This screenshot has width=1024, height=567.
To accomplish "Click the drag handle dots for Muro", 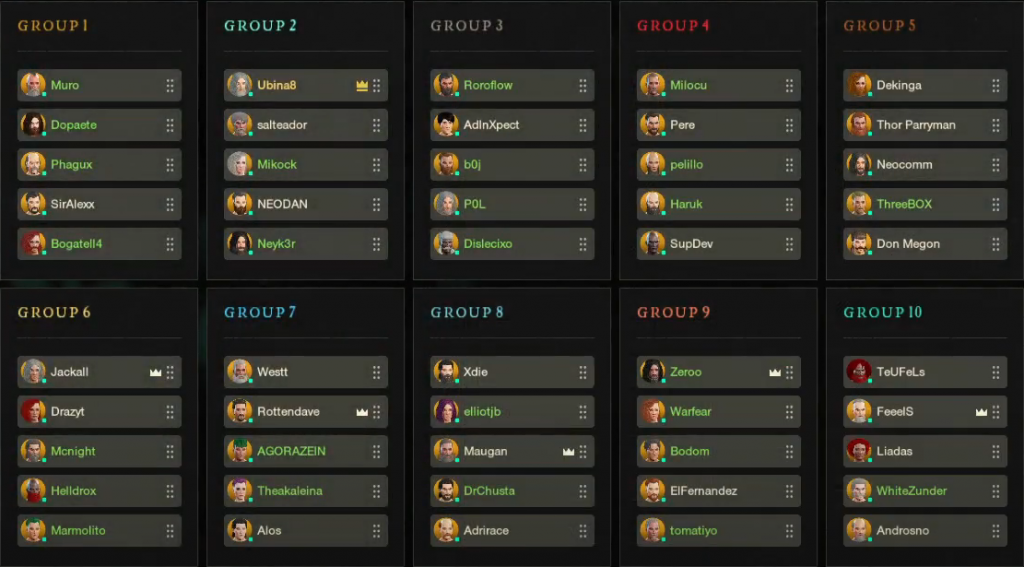I will coord(170,86).
